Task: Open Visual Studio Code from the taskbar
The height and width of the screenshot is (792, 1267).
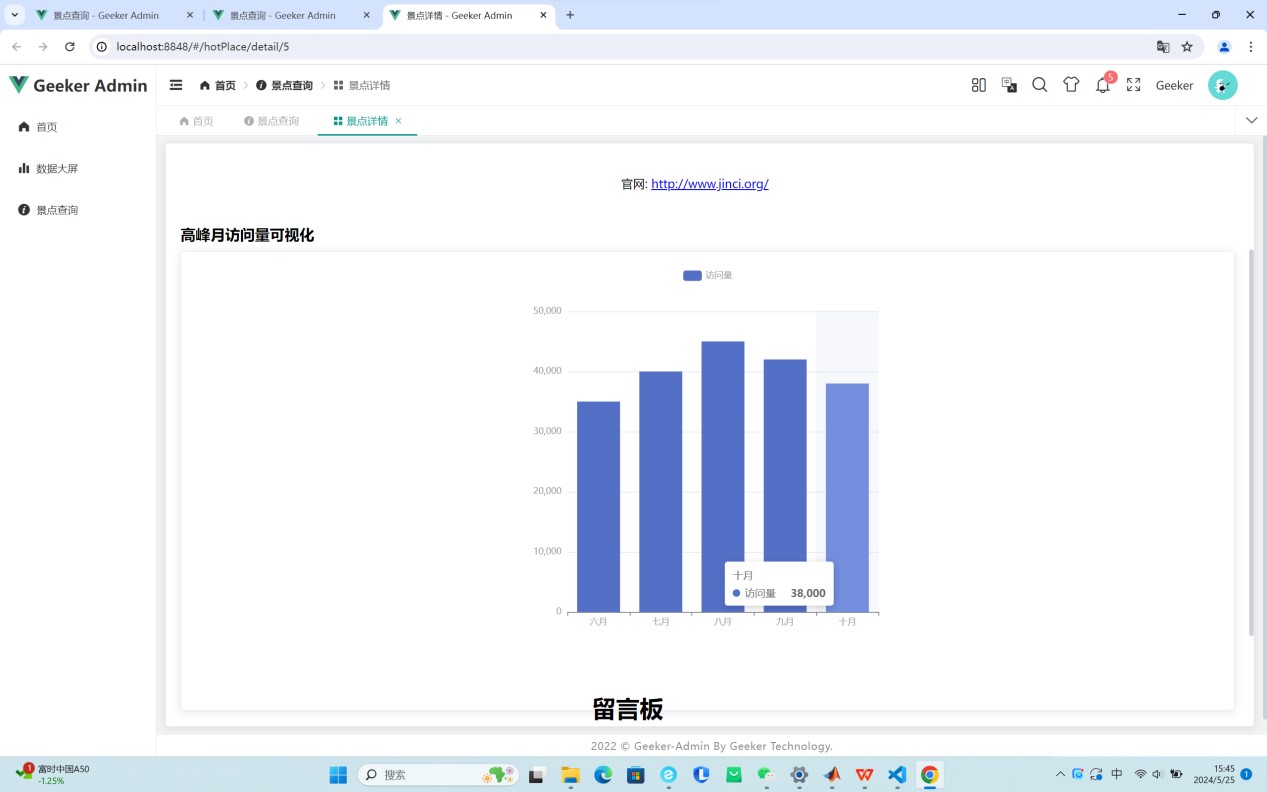Action: coord(897,775)
